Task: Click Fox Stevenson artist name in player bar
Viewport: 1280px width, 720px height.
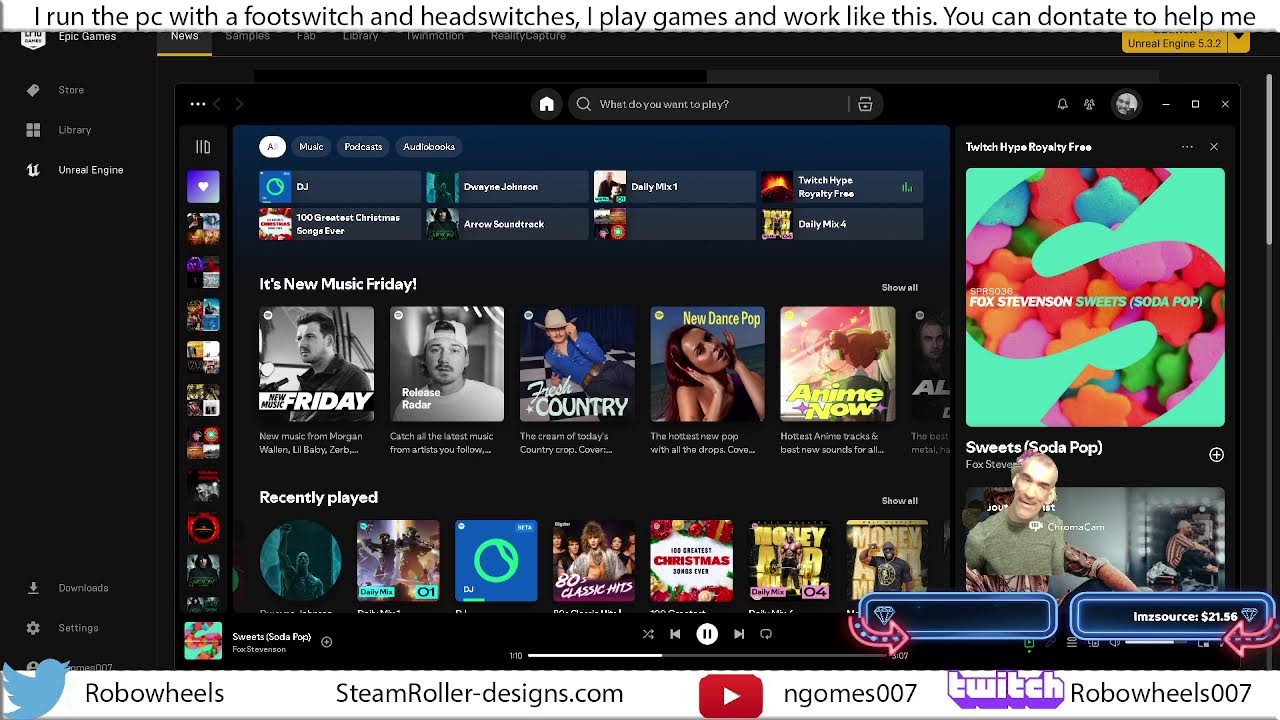Action: pyautogui.click(x=259, y=650)
